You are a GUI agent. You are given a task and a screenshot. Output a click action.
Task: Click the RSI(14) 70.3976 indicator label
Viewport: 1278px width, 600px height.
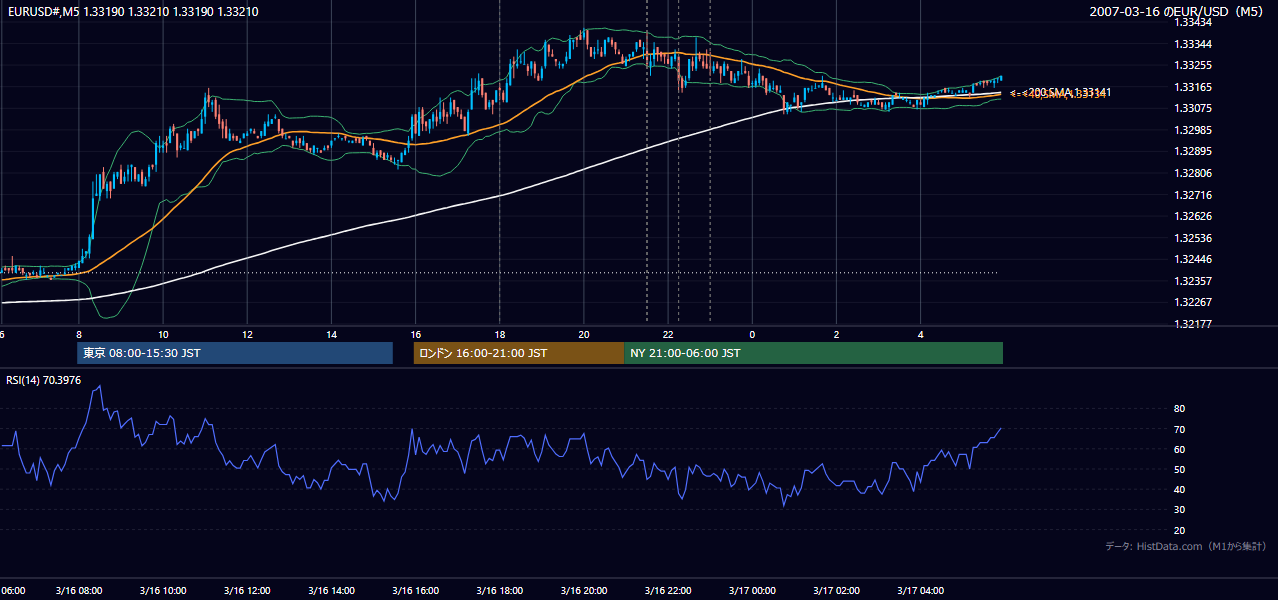(x=44, y=380)
